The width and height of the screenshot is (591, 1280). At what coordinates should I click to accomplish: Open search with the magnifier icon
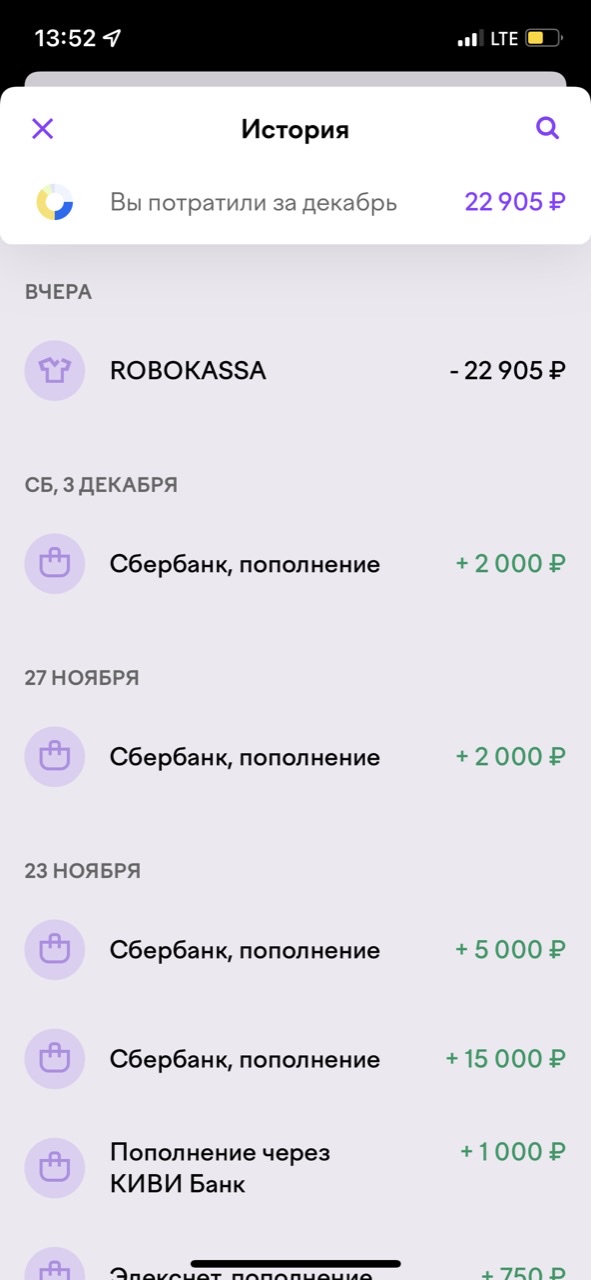click(547, 128)
